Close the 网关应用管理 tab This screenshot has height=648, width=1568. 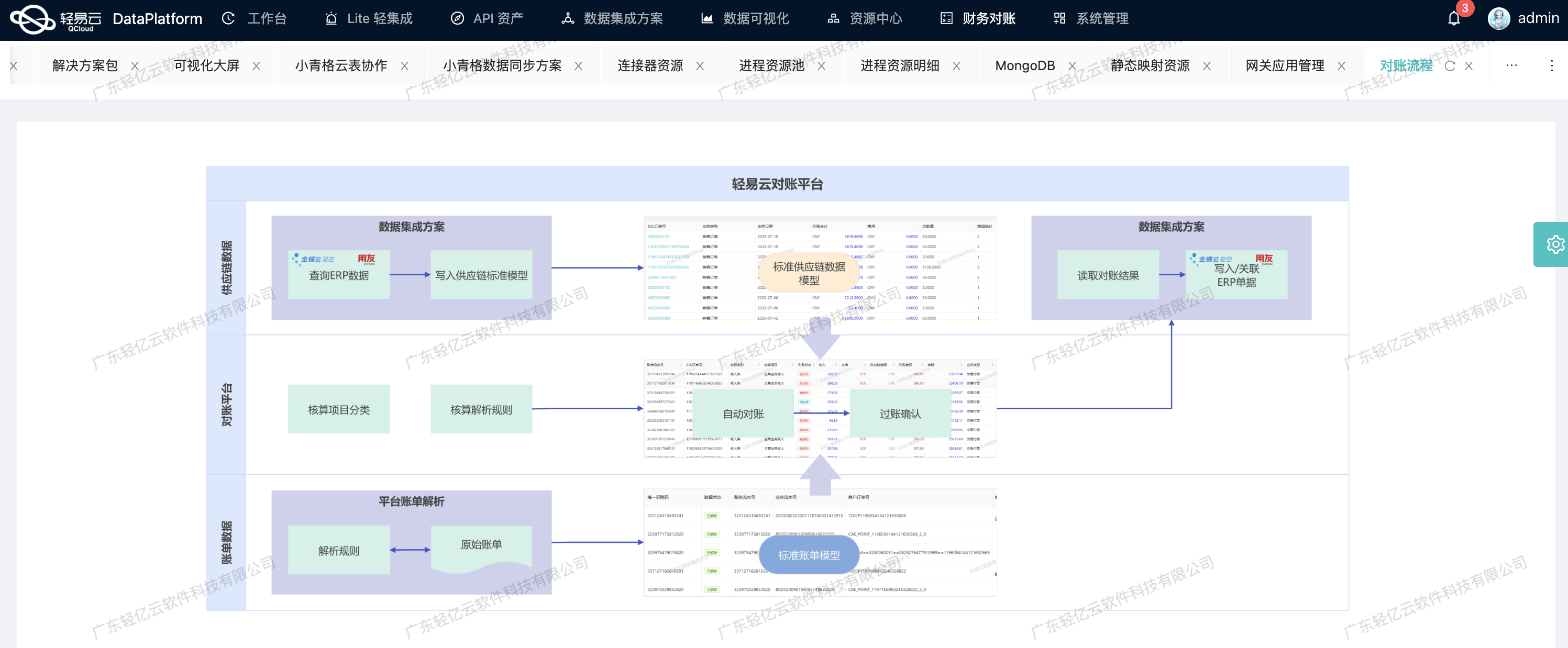pos(1341,66)
